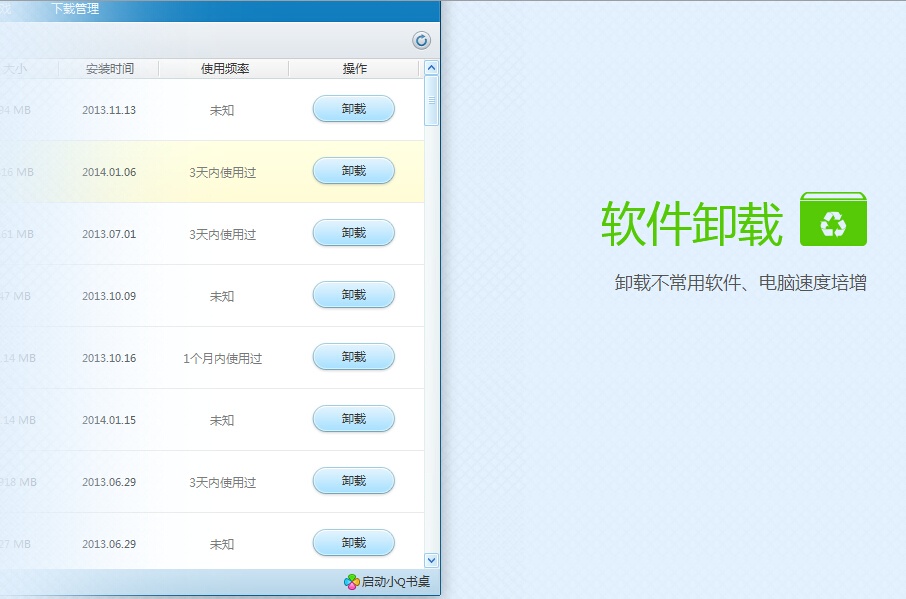The height and width of the screenshot is (599, 906).
Task: Click 卸载 for software installed 2014.01.15
Action: click(353, 419)
